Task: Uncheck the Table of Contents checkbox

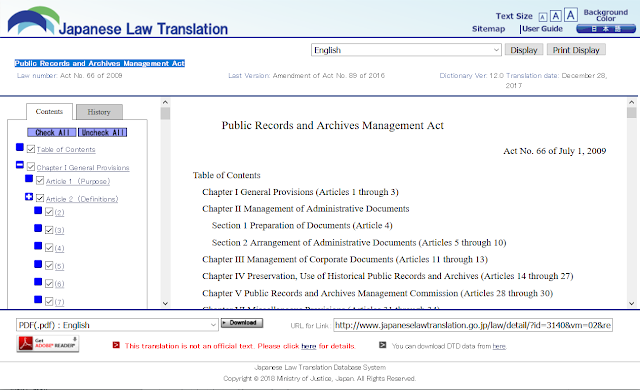Action: 31,149
